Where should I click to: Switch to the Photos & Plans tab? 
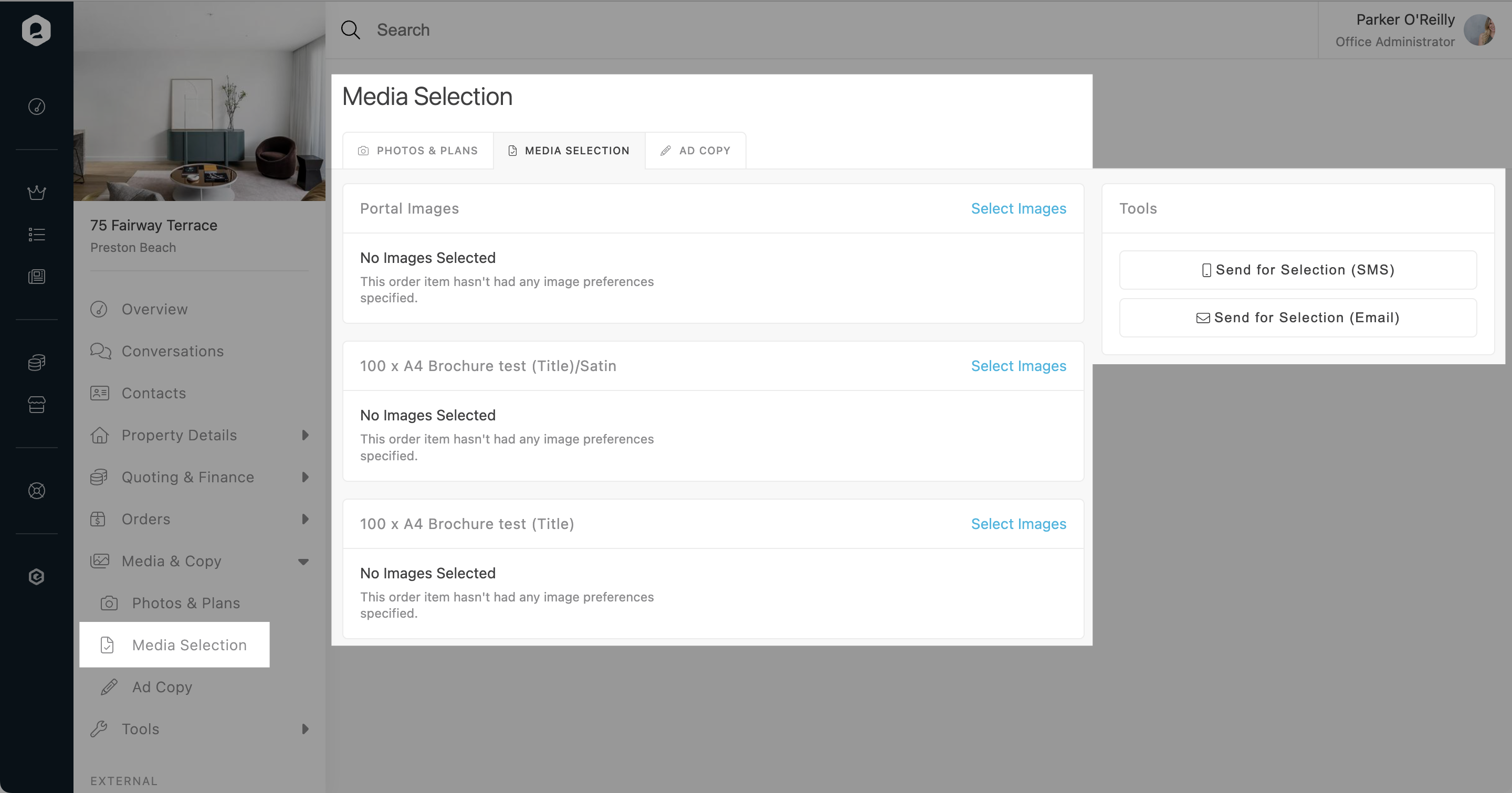click(x=418, y=151)
